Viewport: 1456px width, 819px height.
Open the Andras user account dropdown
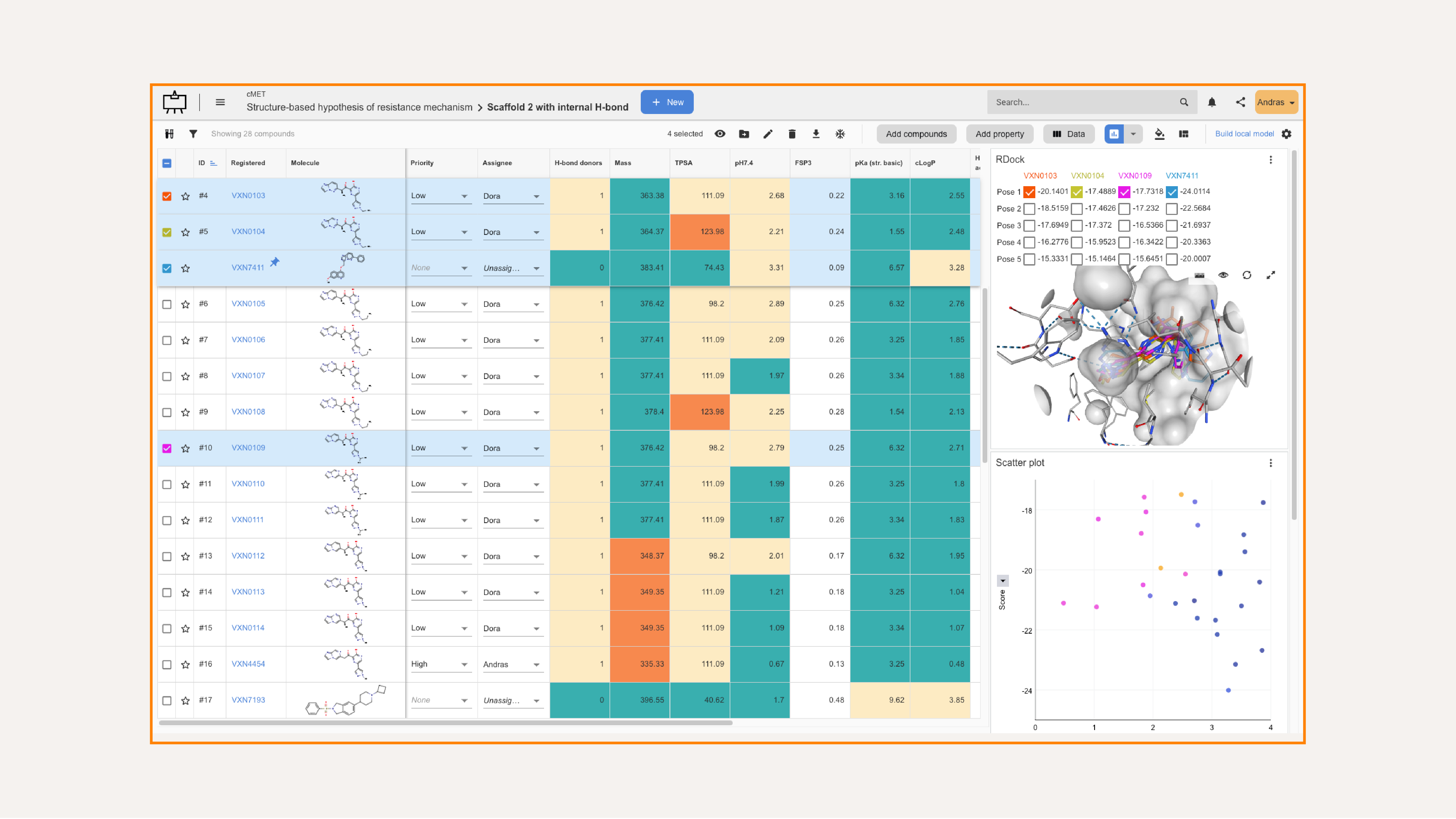click(x=1276, y=102)
